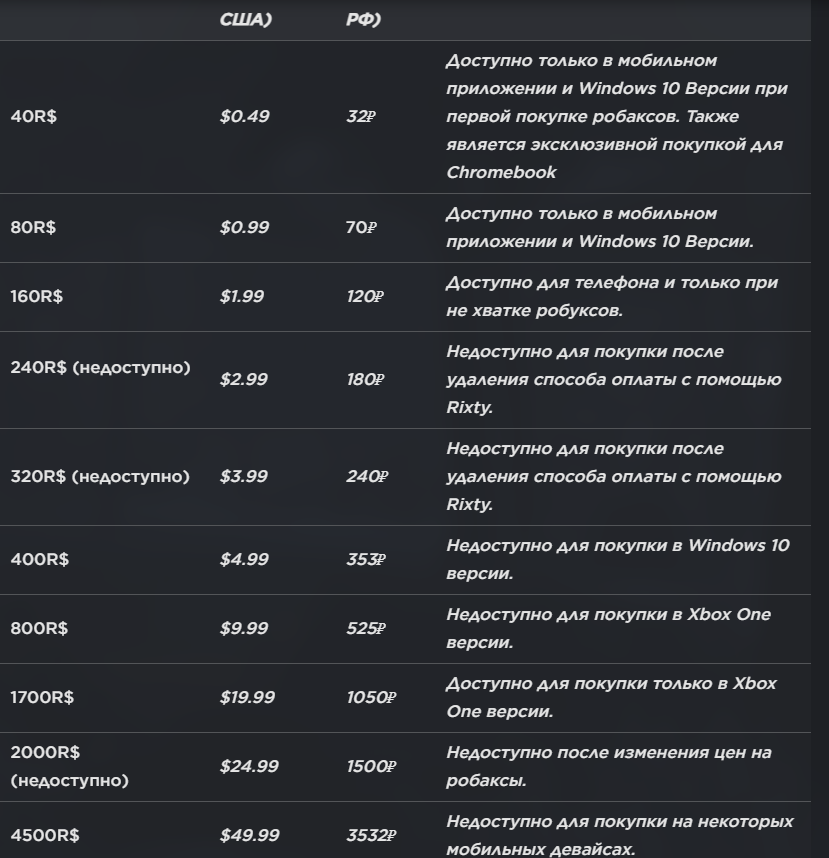The width and height of the screenshot is (829, 858).
Task: Click the Windows 10 unavailability note for 400R$
Action: 617,559
